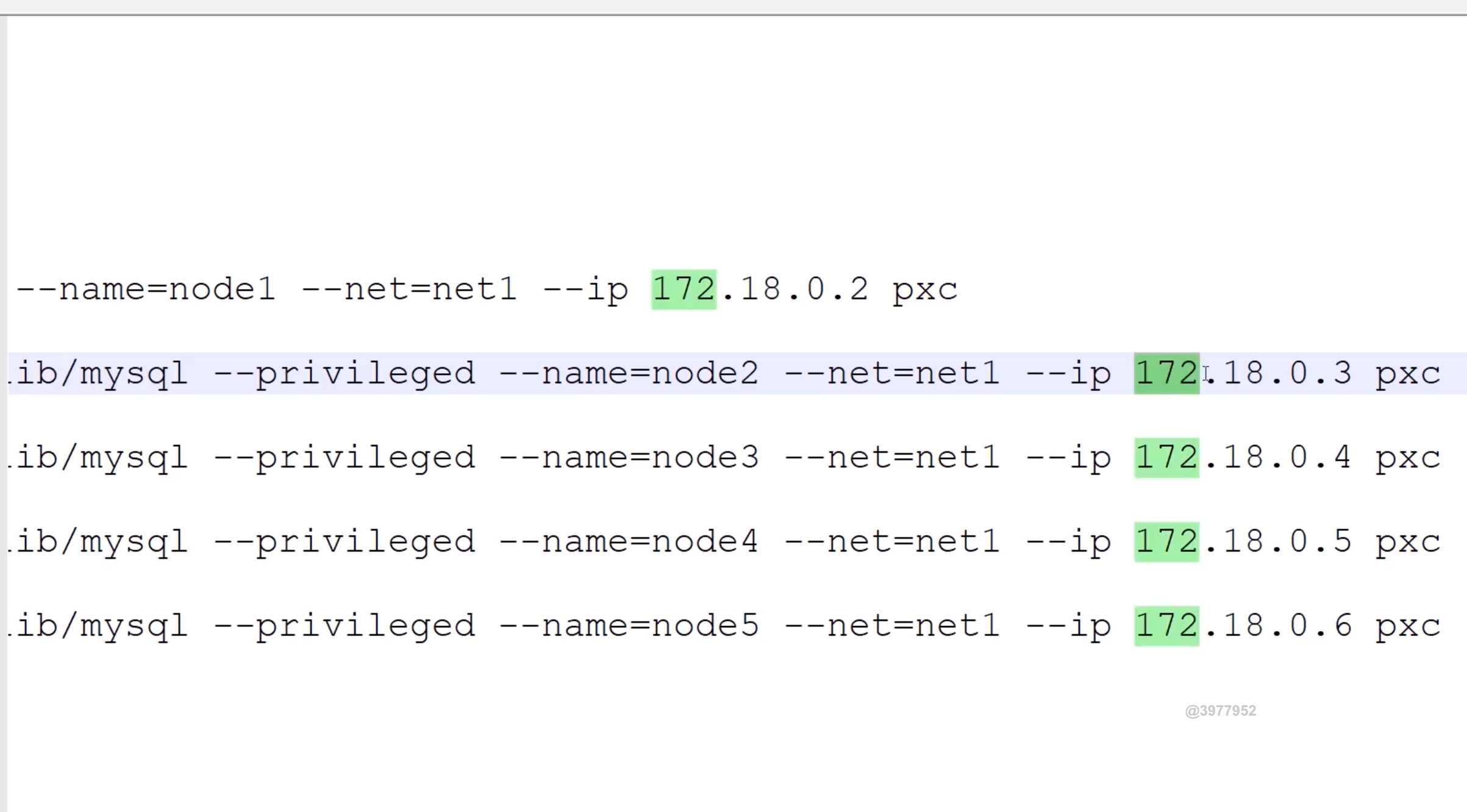Click ib/mysql on the node3 line
The width and height of the screenshot is (1467, 812).
pyautogui.click(x=101, y=457)
